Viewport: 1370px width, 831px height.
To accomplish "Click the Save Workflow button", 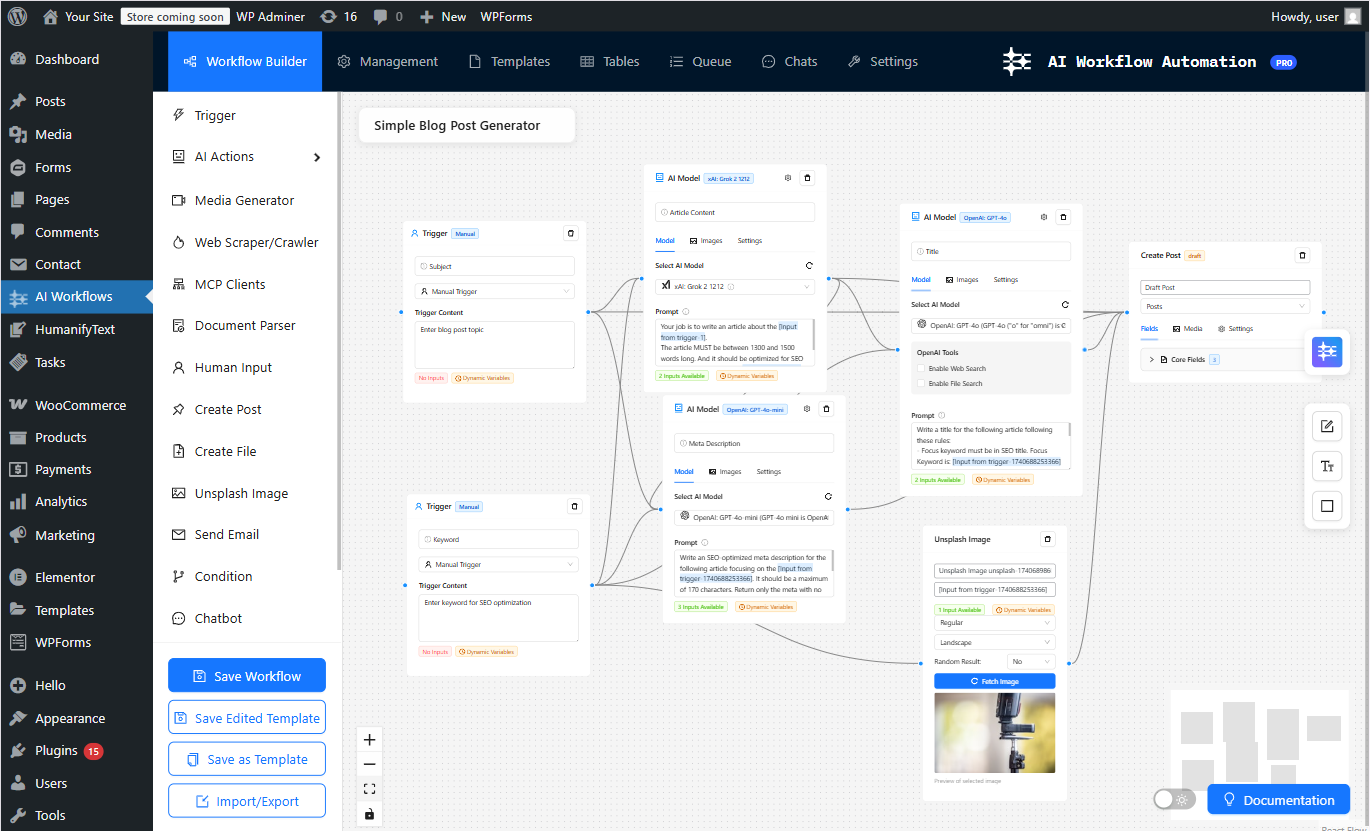I will coord(247,676).
